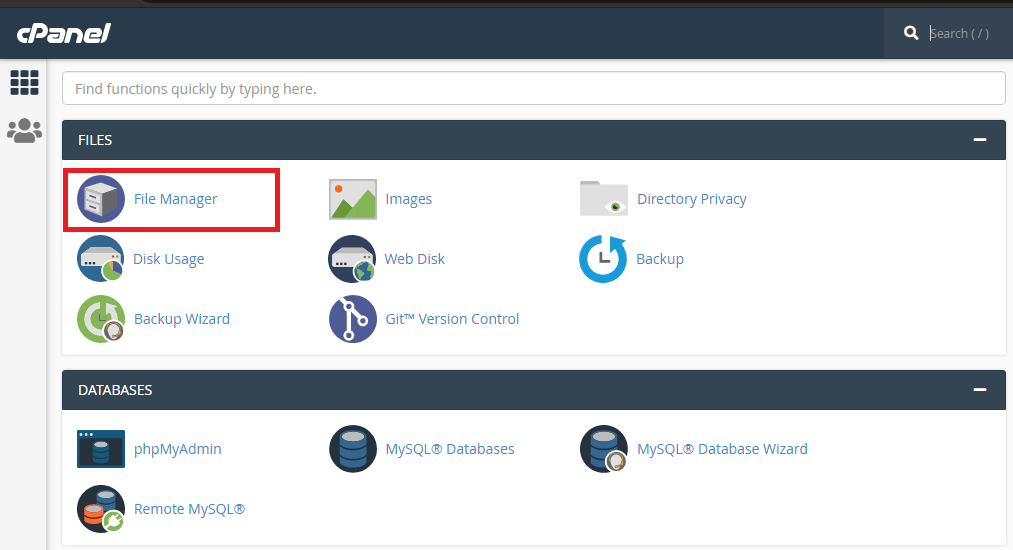Open the File Manager icon
The height and width of the screenshot is (550, 1013).
point(101,199)
